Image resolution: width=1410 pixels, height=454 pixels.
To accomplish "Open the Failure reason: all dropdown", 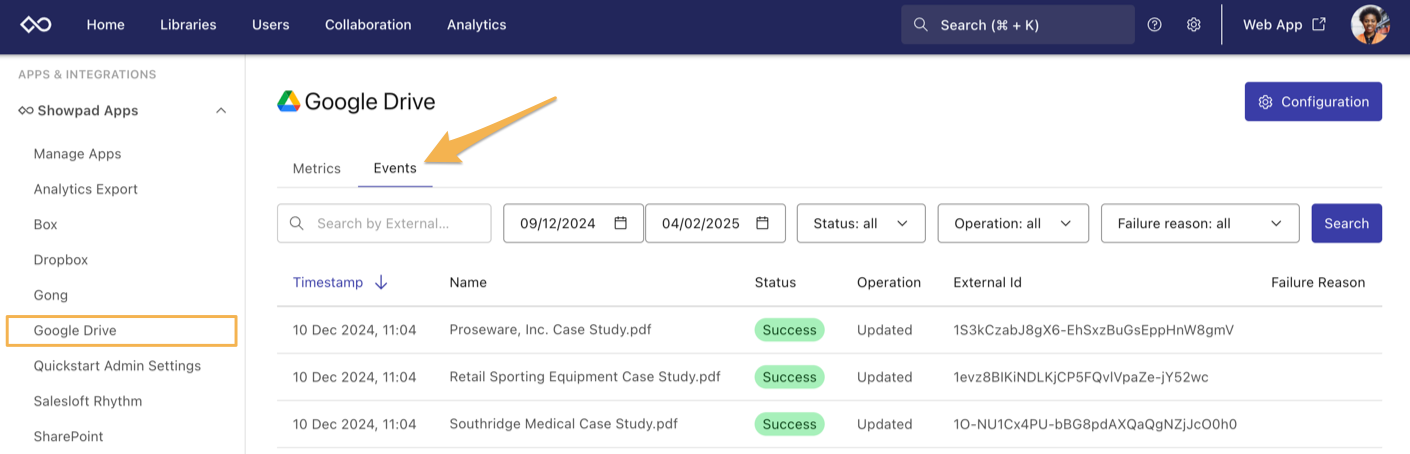I will coord(1200,223).
